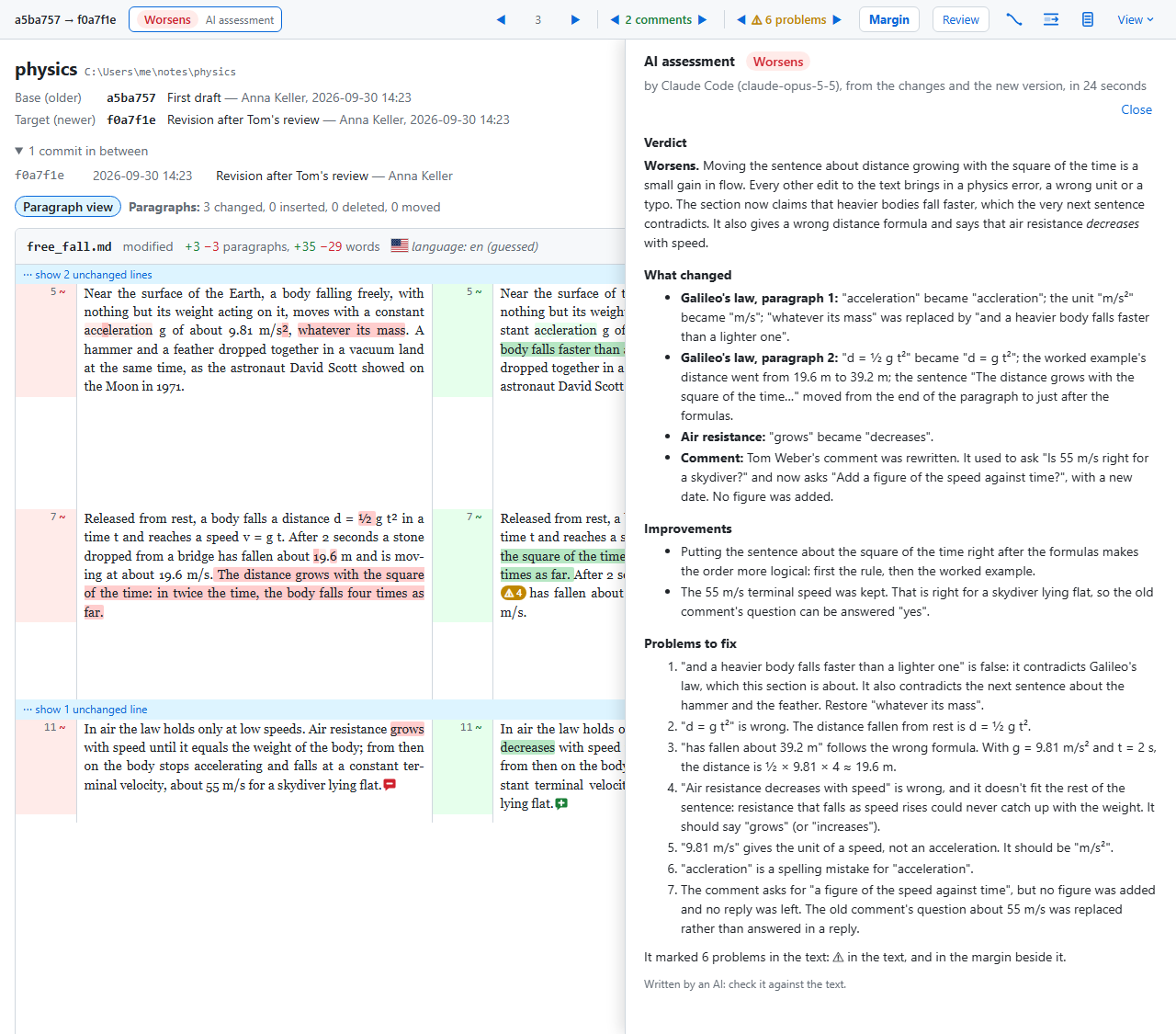Click the 'language: en (guessed)' label

click(x=475, y=246)
